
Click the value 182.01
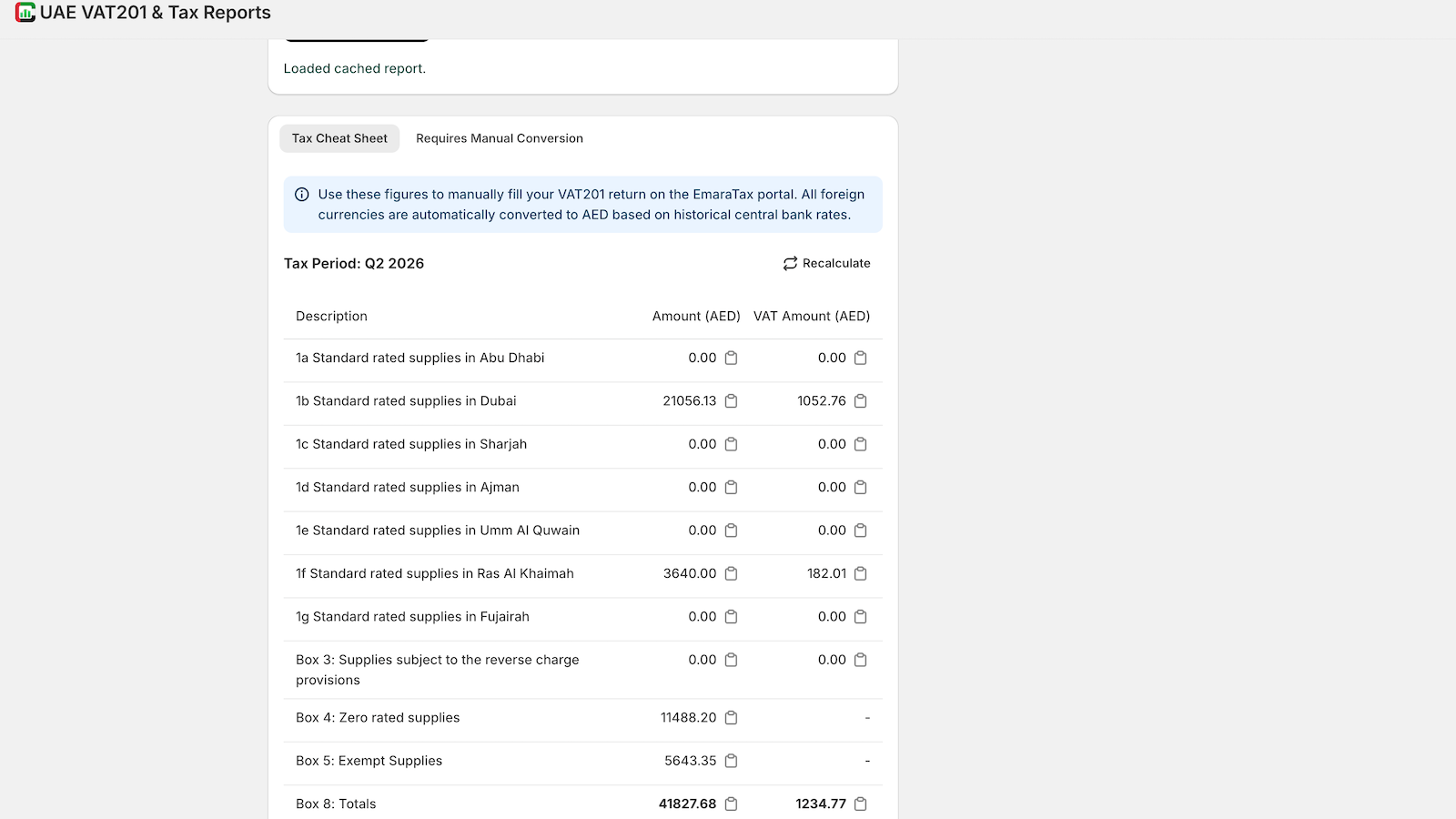pyautogui.click(x=827, y=573)
